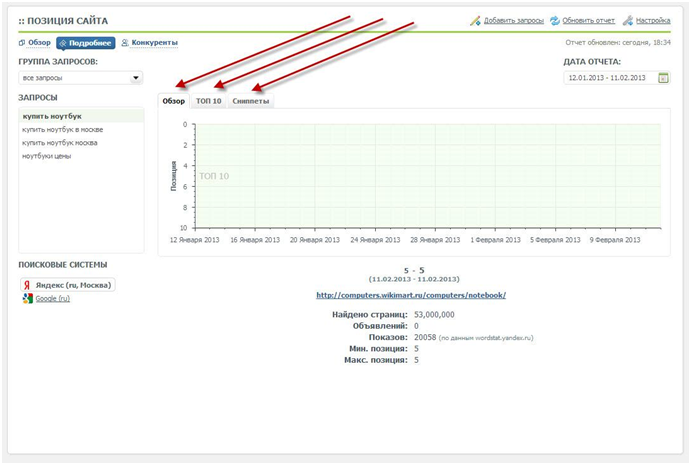Open the Сниппеты tab
Viewport: 691px width, 465px height.
(x=251, y=101)
